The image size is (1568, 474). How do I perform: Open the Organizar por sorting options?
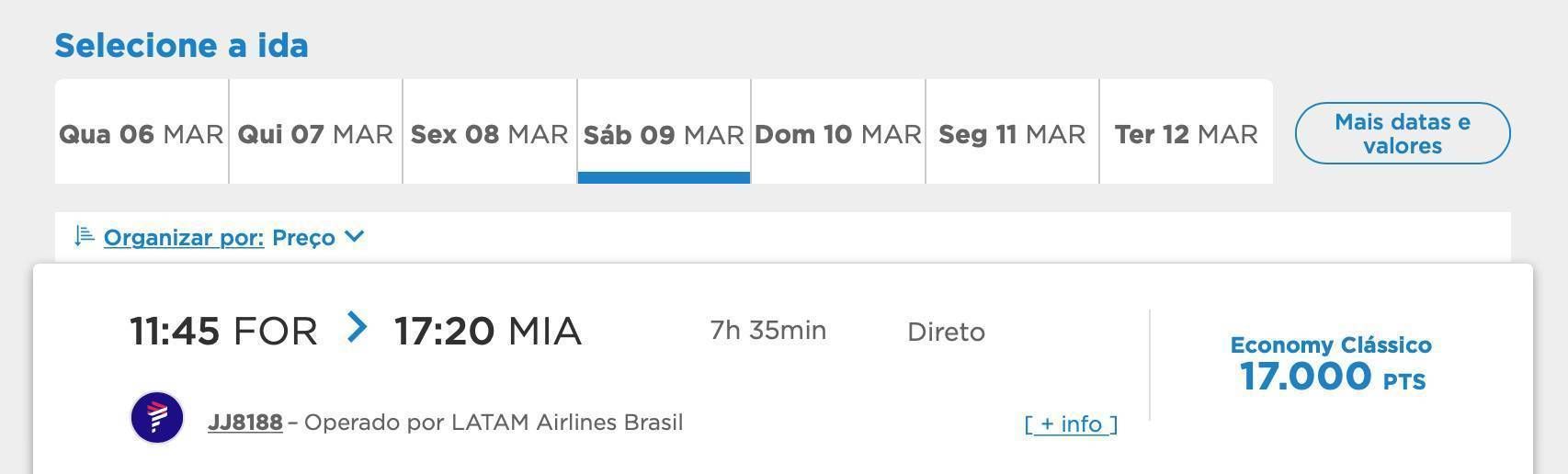point(184,238)
